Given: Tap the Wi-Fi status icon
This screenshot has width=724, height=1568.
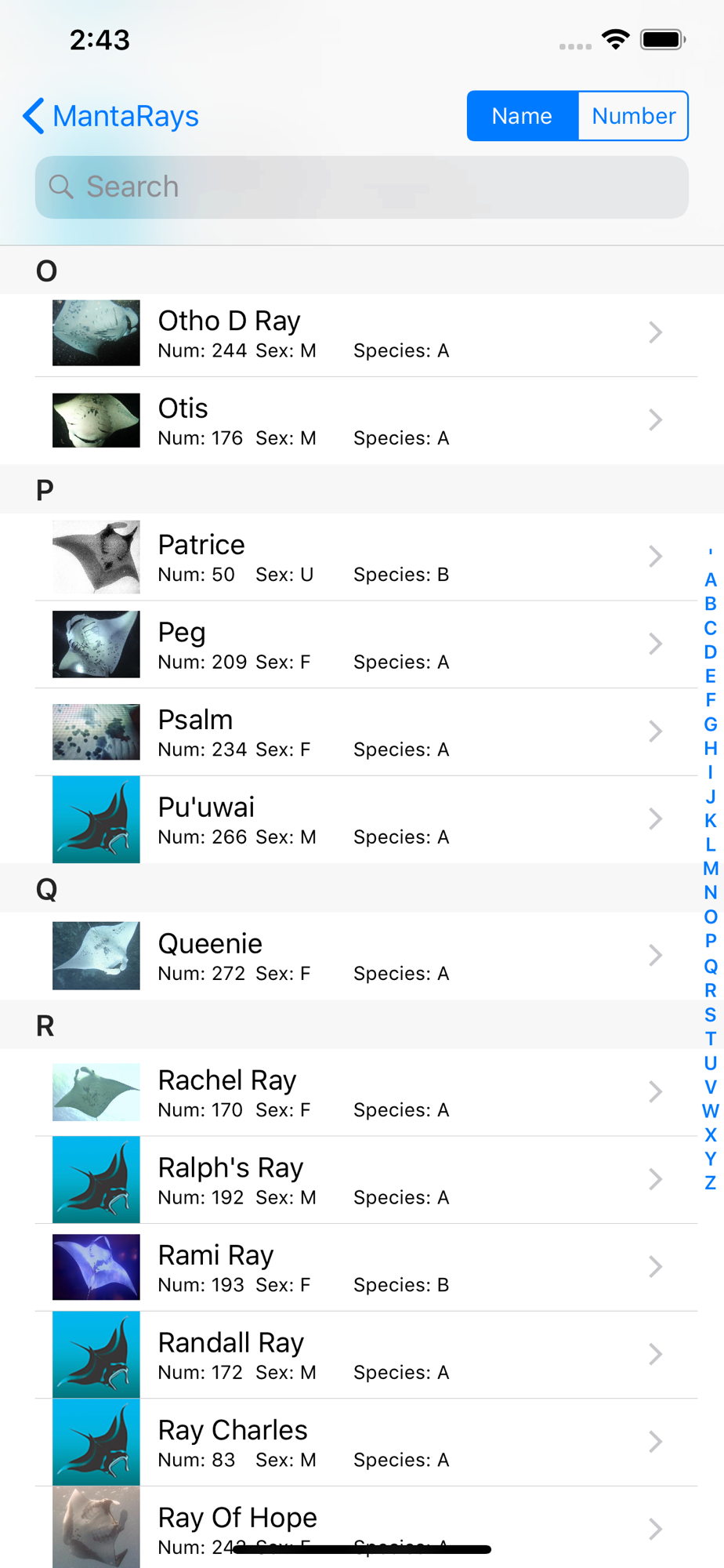Looking at the screenshot, I should point(616,39).
